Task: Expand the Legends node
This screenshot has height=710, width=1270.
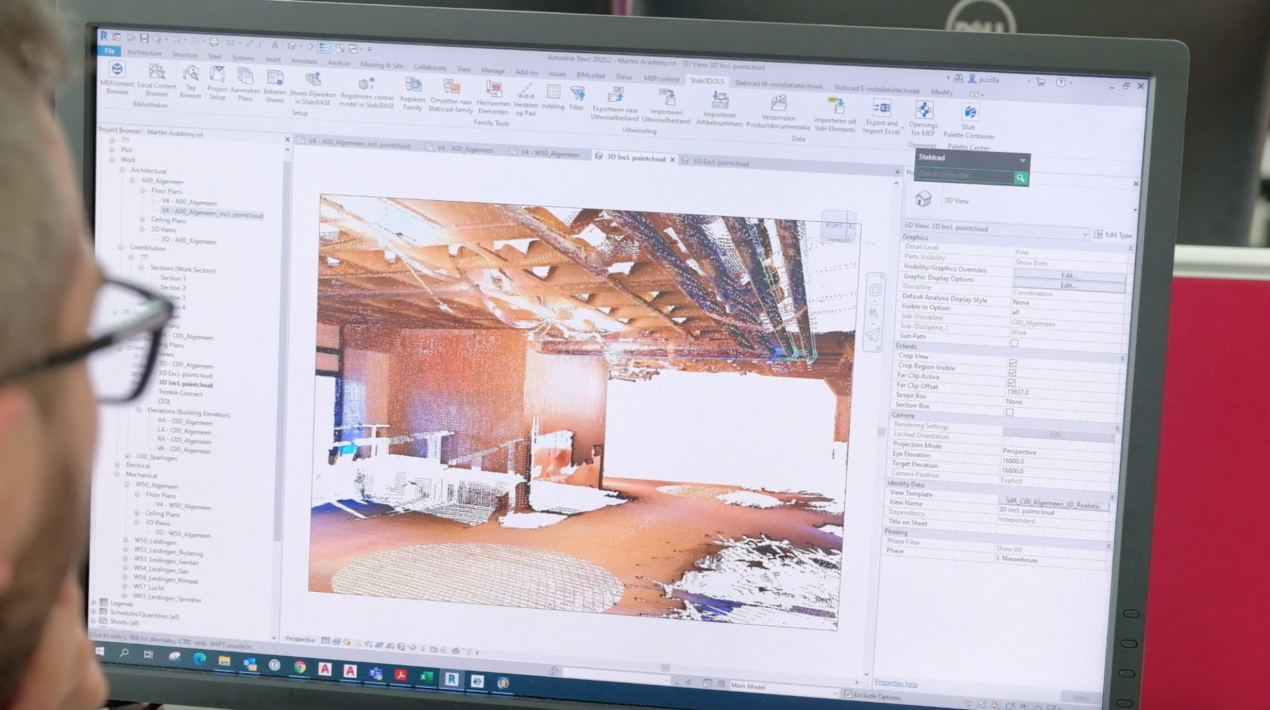Action: click(x=95, y=603)
